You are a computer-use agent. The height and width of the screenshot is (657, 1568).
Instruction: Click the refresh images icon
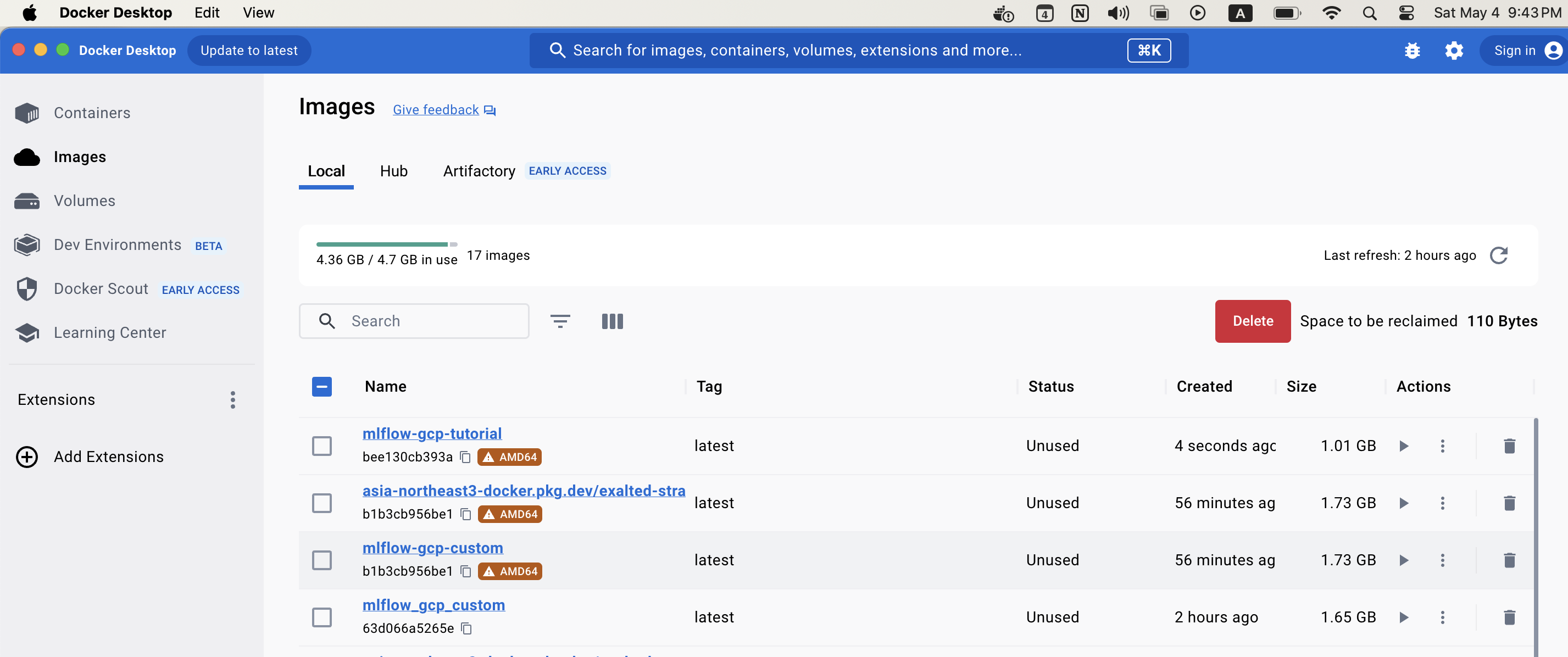(x=1498, y=255)
